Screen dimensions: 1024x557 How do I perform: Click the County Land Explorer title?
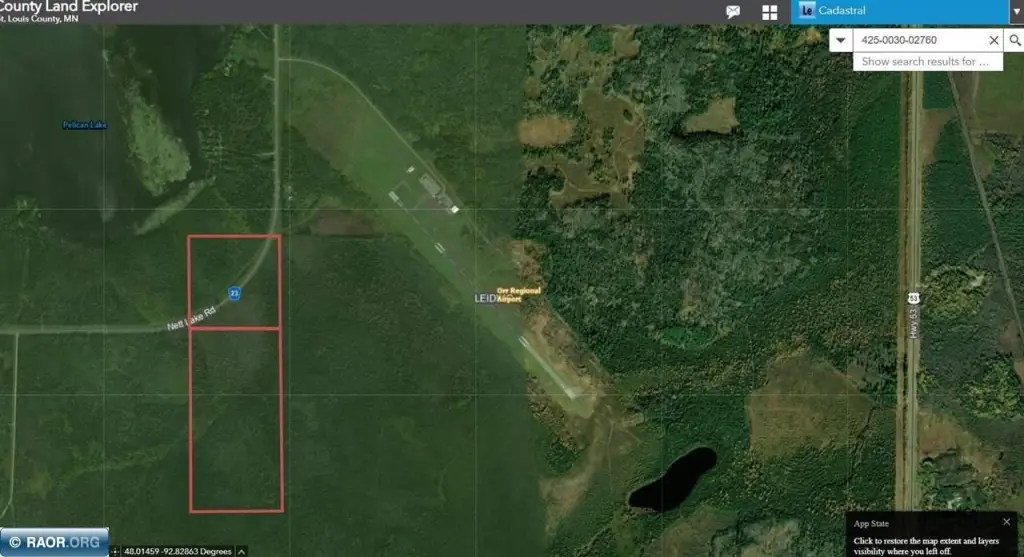[69, 7]
